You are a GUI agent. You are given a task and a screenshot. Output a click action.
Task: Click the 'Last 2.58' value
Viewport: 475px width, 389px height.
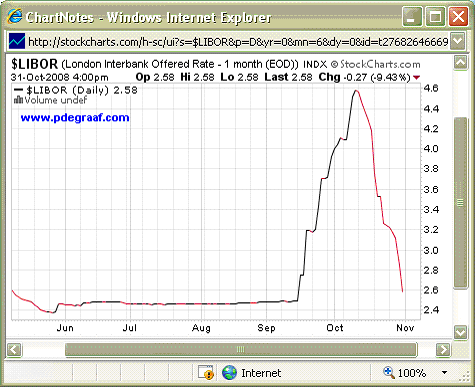tap(288, 77)
